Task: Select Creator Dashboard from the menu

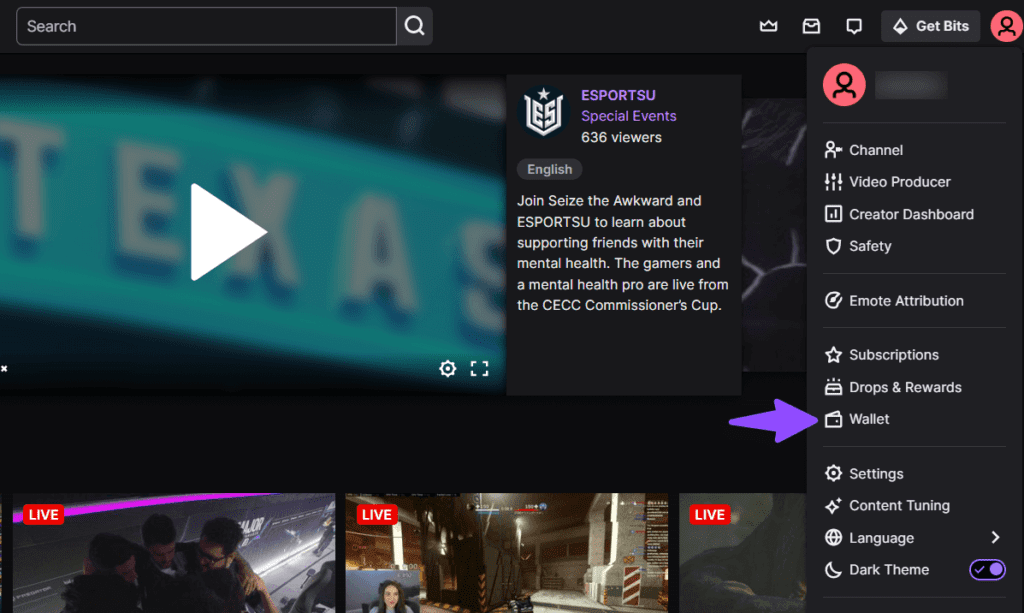Action: tap(911, 213)
